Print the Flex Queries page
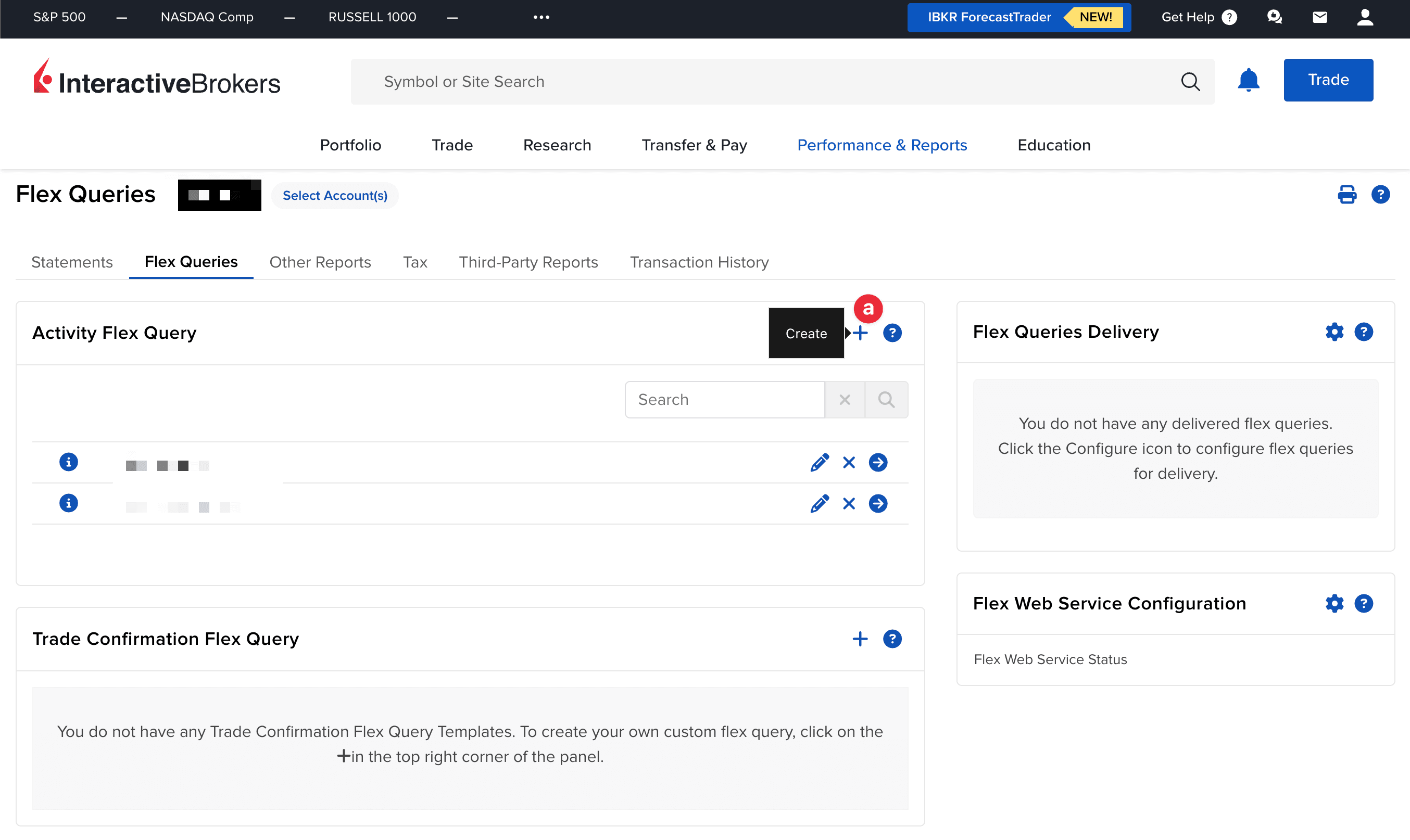This screenshot has width=1410, height=840. point(1346,195)
